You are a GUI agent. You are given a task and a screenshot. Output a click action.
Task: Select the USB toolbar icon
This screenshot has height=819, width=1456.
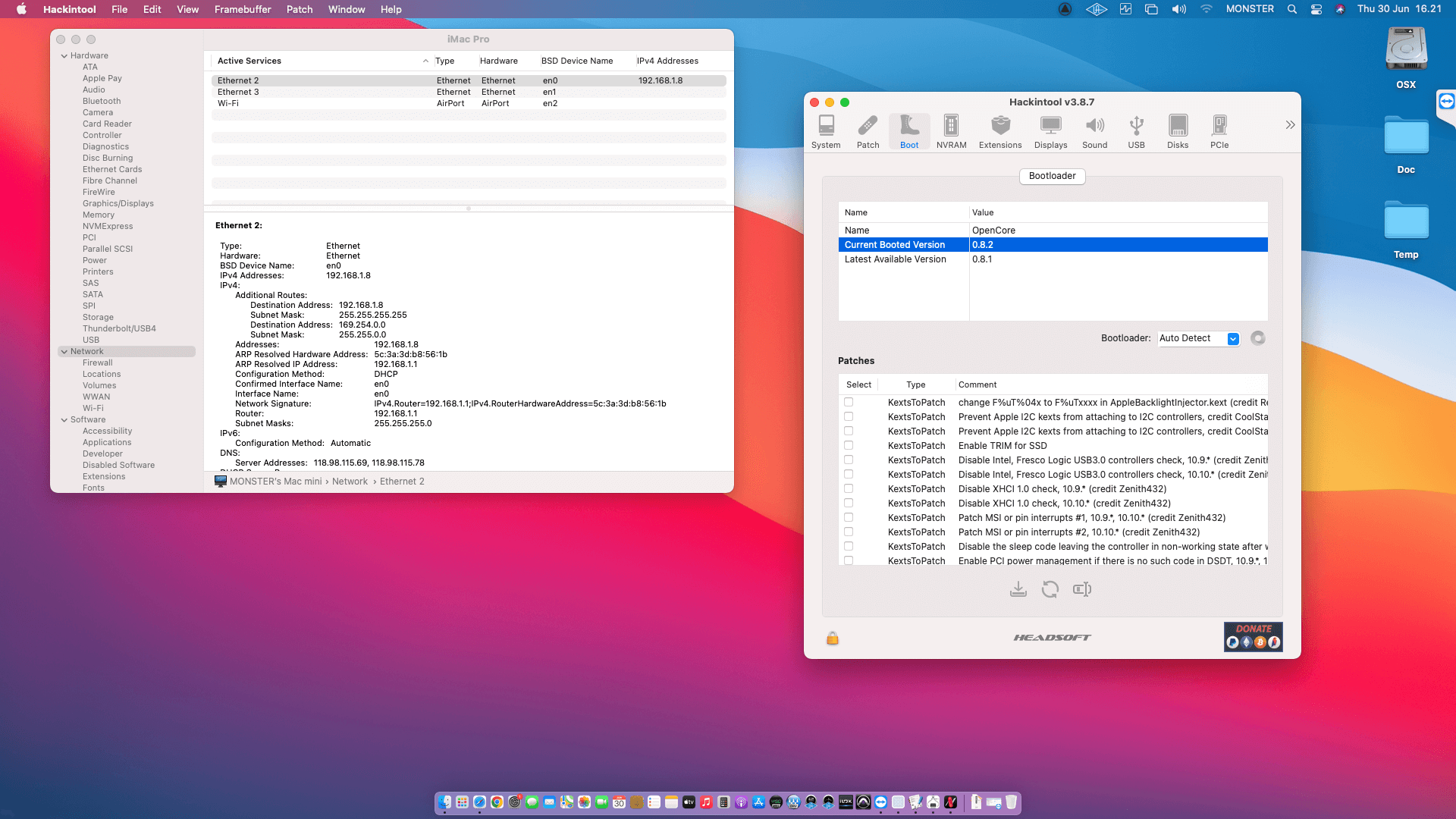(1136, 131)
